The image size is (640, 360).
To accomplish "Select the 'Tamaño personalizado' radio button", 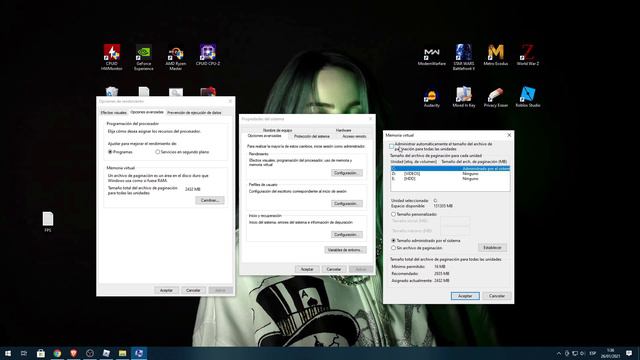I will click(393, 214).
